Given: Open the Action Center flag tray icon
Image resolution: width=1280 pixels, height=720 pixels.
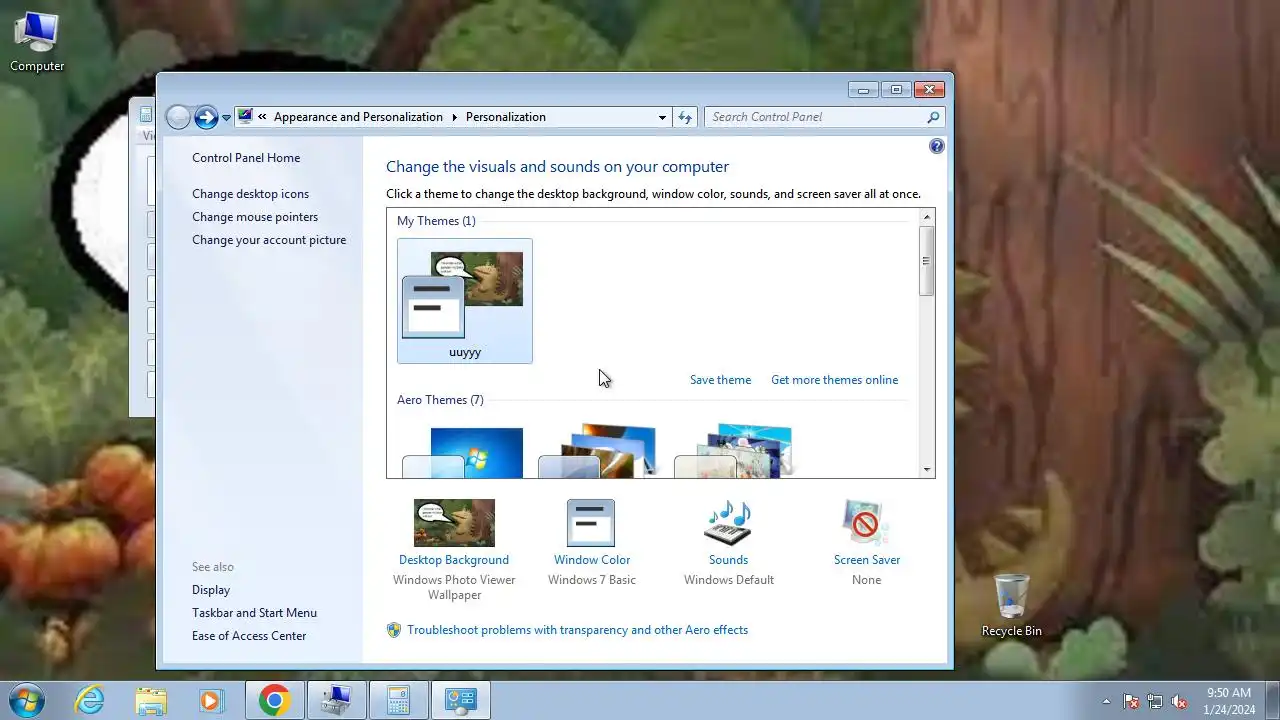Looking at the screenshot, I should tap(1131, 701).
